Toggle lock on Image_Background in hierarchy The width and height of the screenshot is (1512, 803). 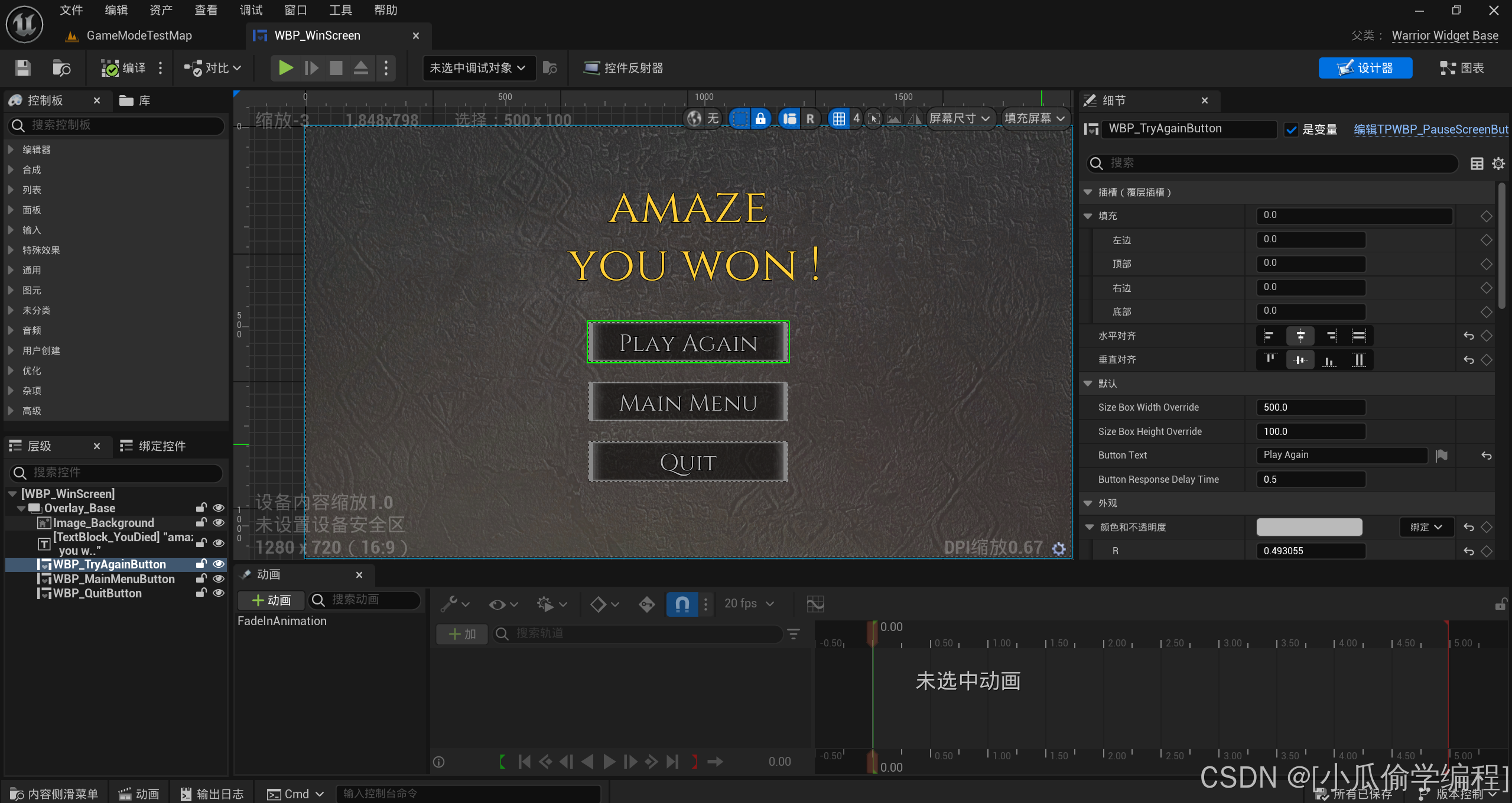201,523
